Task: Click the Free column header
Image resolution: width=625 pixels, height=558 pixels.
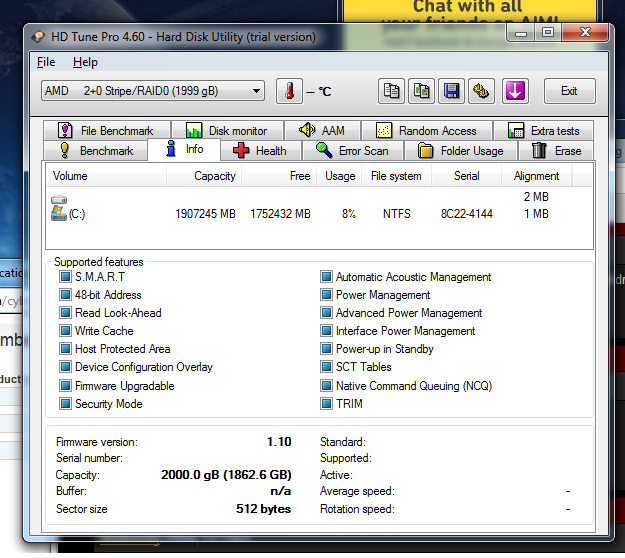Action: [279, 176]
